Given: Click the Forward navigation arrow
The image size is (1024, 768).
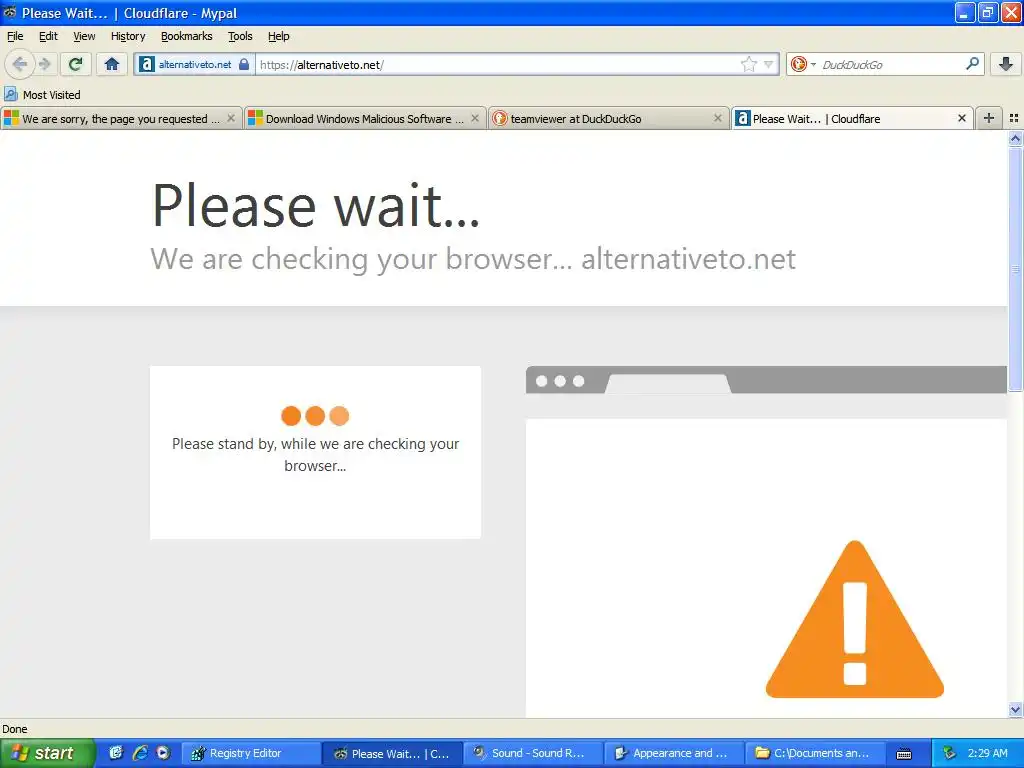Looking at the screenshot, I should click(44, 64).
